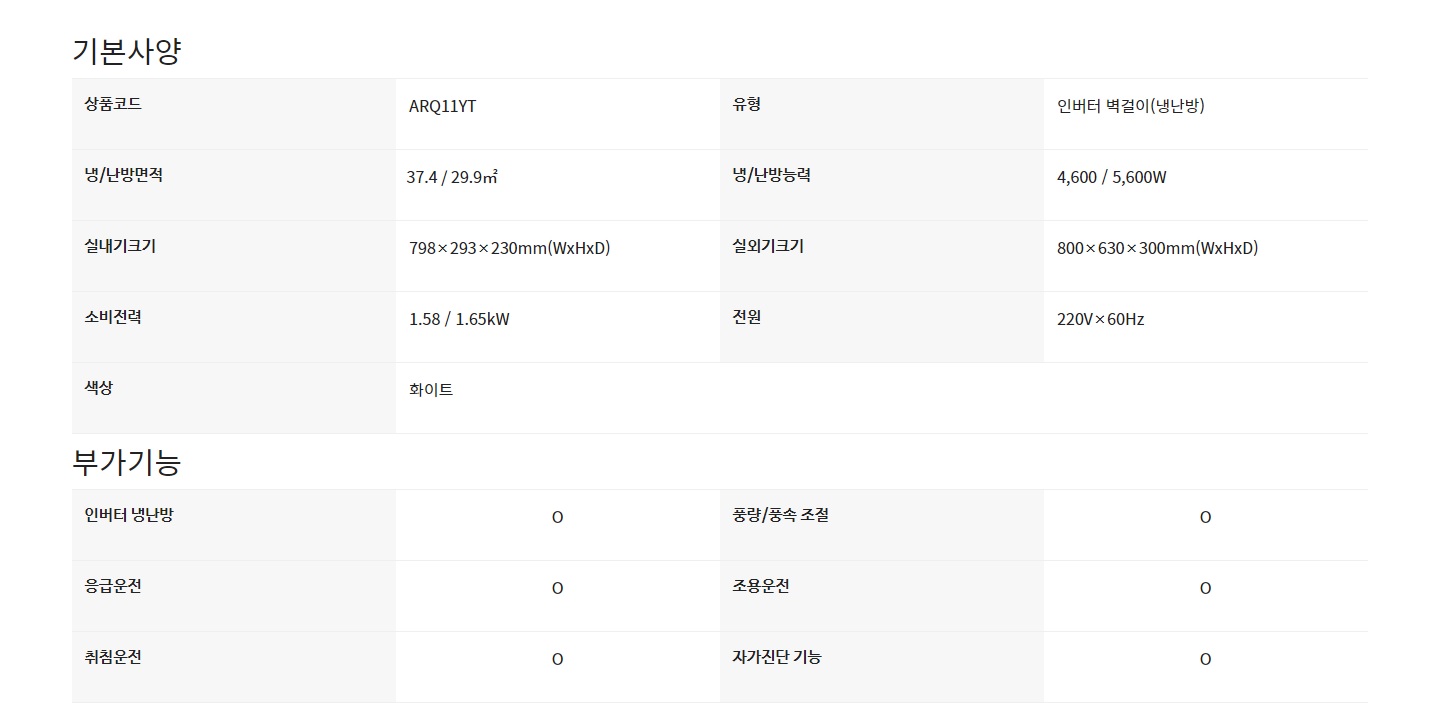Select the 37.4 / 29.9㎡ value

click(452, 177)
